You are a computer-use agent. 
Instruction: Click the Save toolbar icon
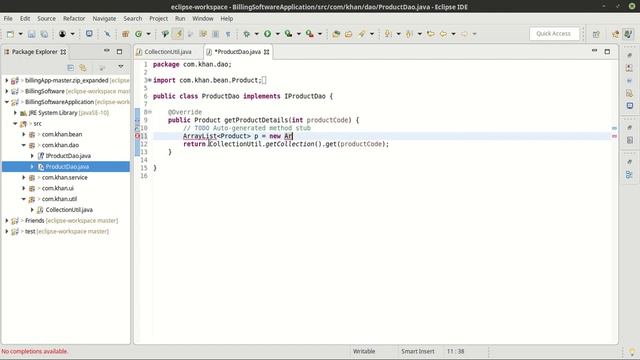point(31,34)
